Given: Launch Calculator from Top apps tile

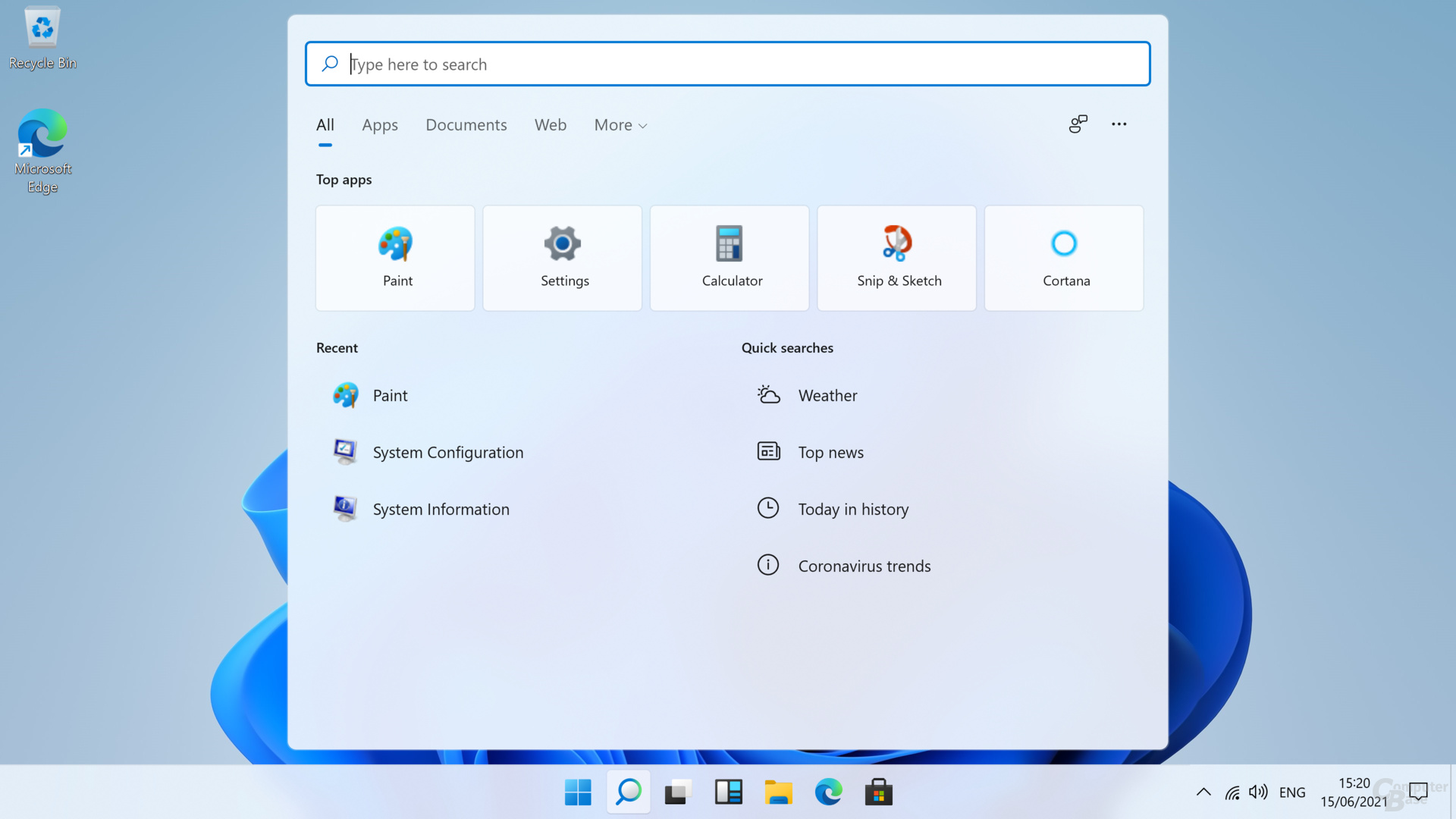Looking at the screenshot, I should (730, 258).
